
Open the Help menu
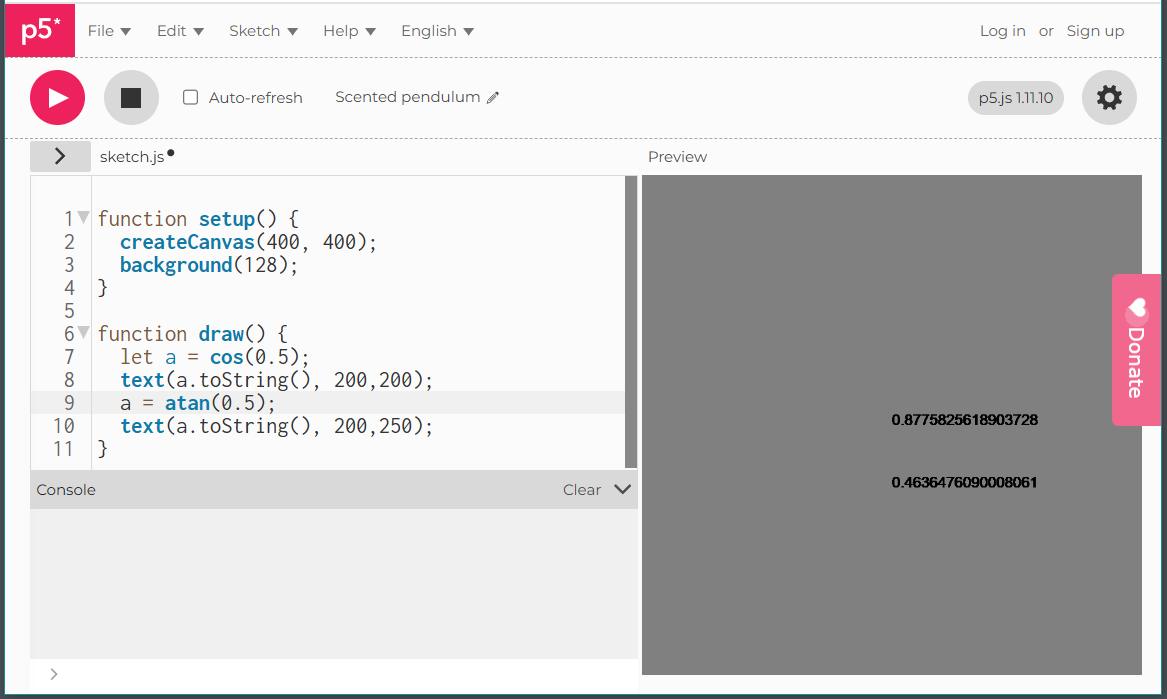(349, 31)
